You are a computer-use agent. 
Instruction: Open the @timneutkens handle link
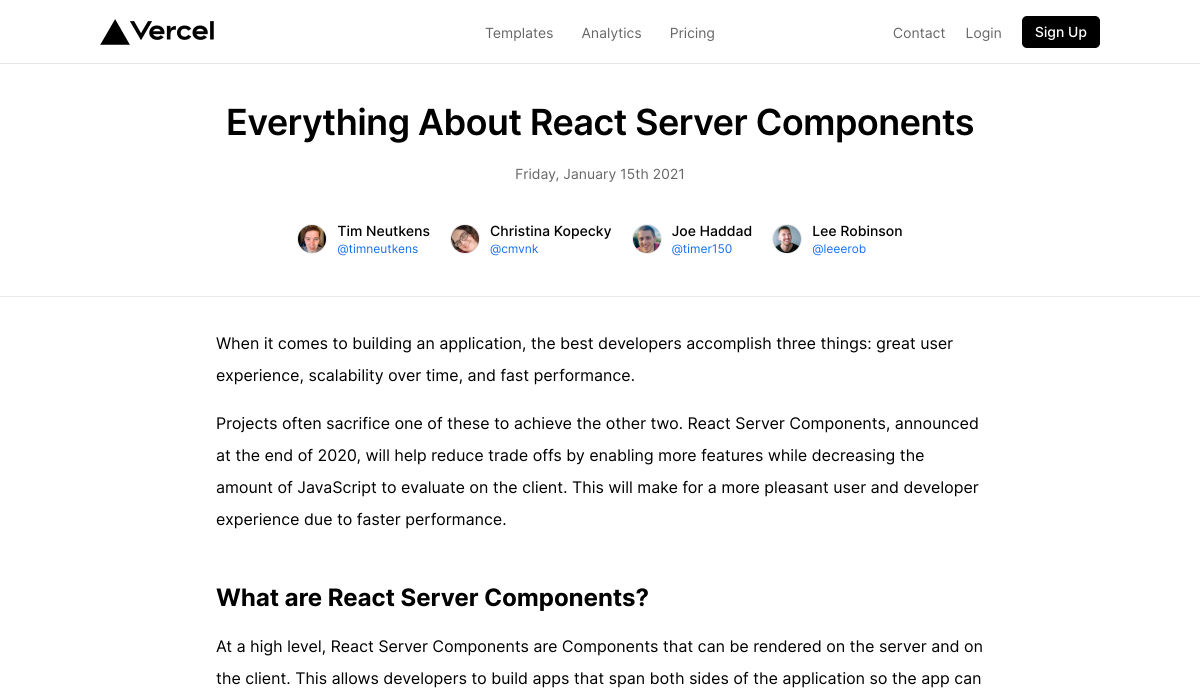click(x=378, y=249)
